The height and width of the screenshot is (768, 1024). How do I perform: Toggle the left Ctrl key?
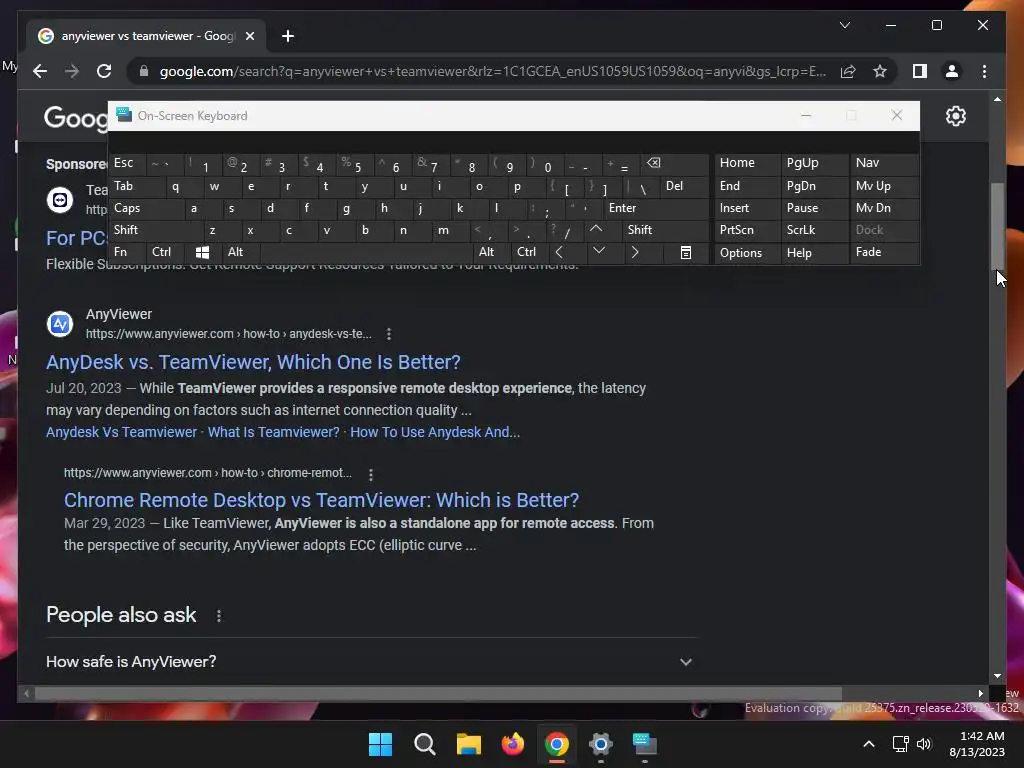(x=165, y=252)
